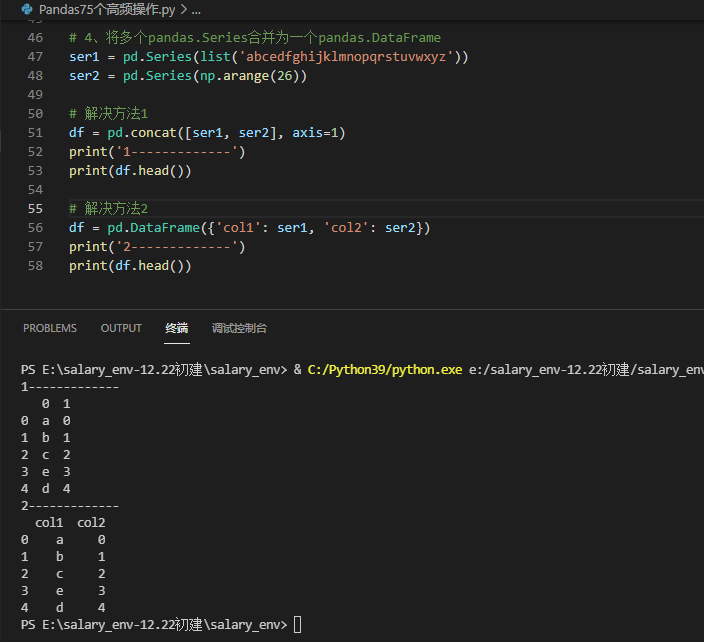Click the 'col2' key string on line 56
Screen dimensions: 704x642
346,228
